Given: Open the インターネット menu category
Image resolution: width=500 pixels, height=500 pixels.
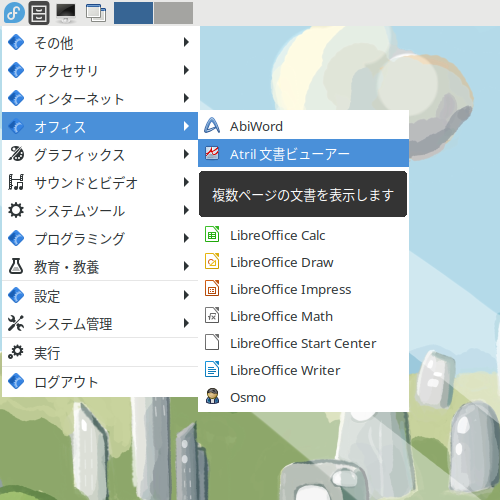Looking at the screenshot, I should (100, 98).
